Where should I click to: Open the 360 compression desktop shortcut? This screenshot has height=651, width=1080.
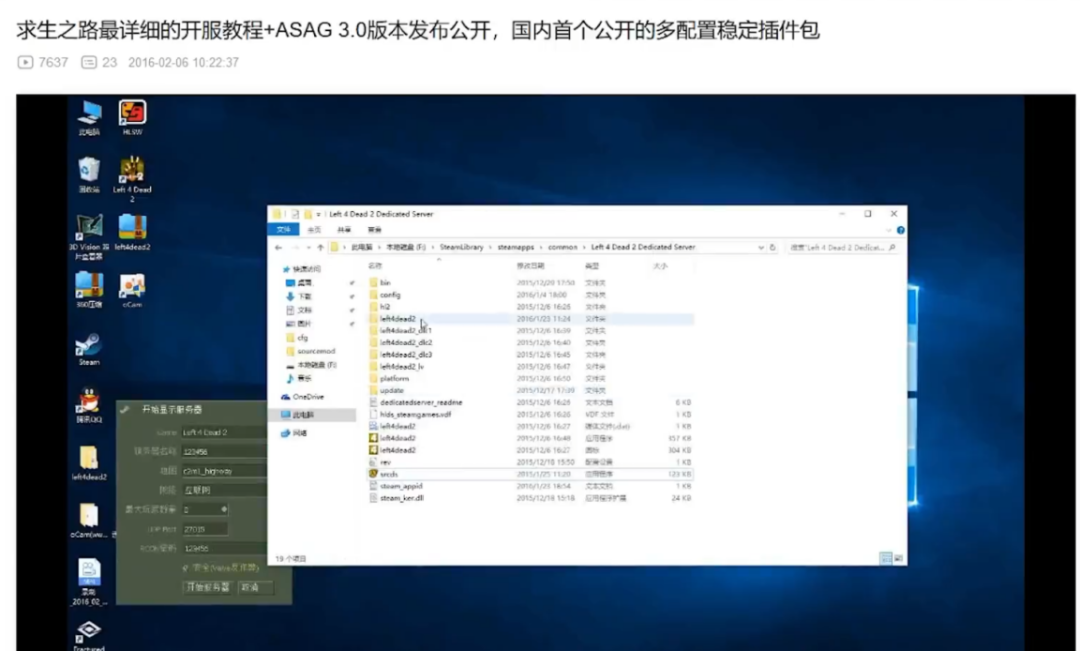pos(89,290)
